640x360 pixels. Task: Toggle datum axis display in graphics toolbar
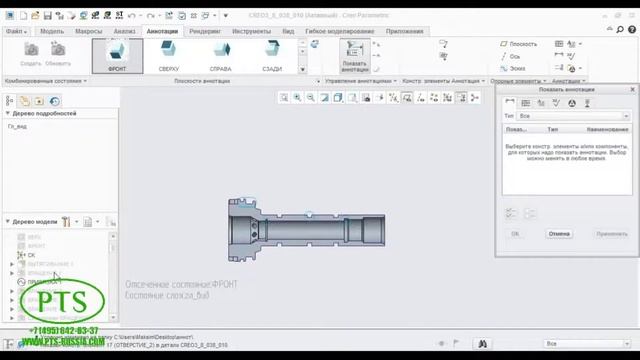tap(420, 98)
